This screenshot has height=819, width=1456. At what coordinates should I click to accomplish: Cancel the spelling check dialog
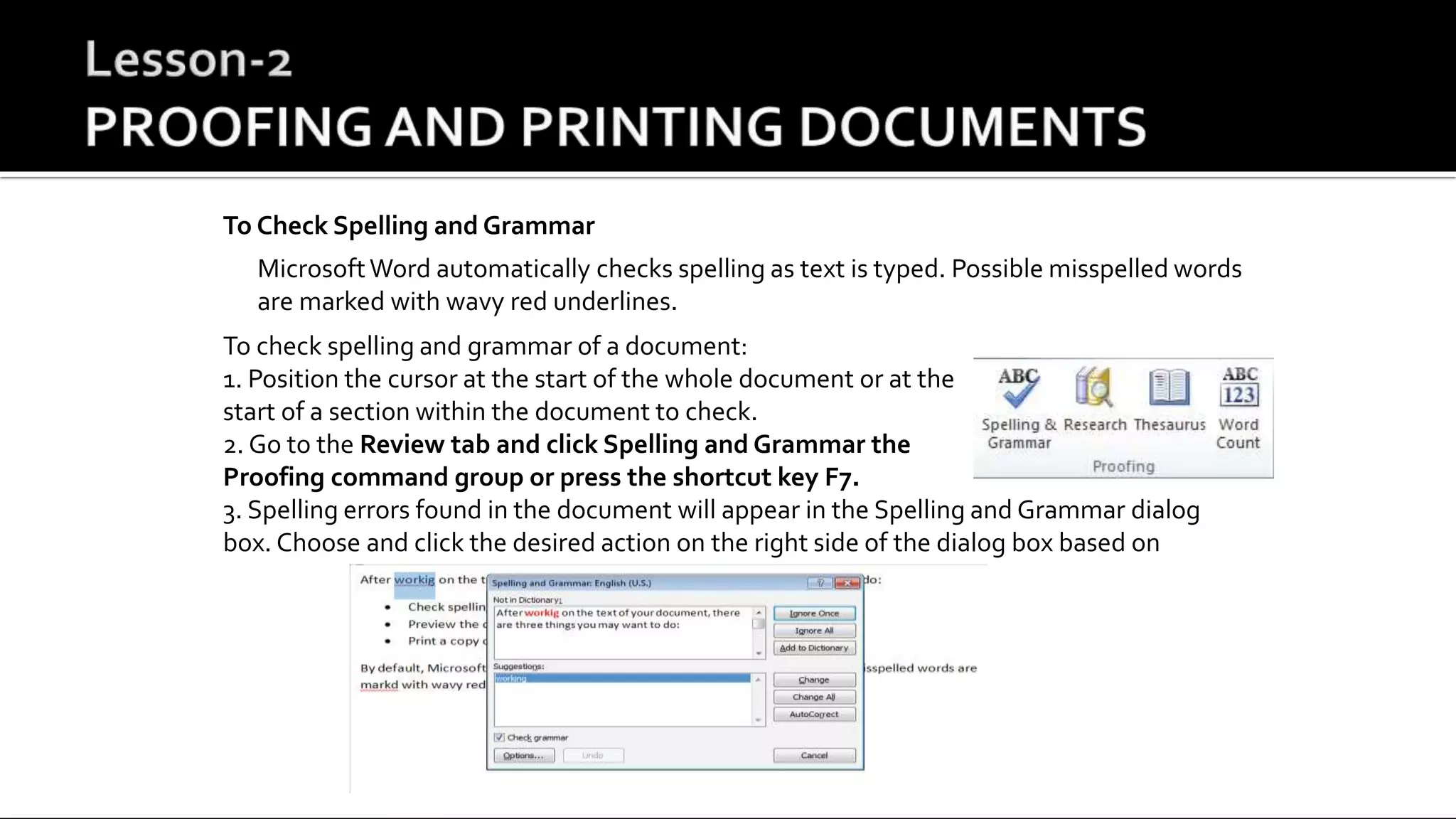tap(814, 756)
